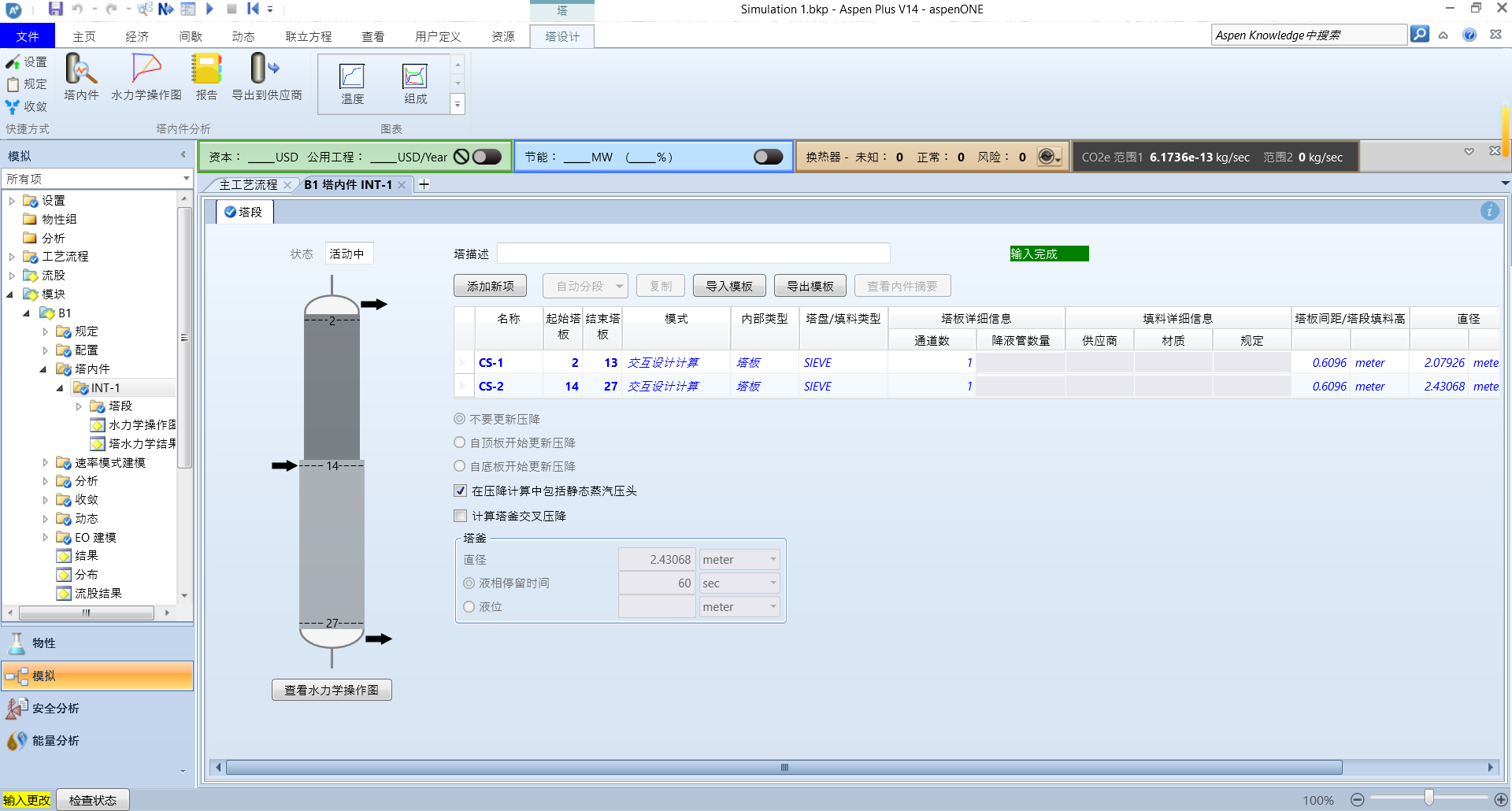Expand the 速率模式建模 tree node

[x=45, y=462]
